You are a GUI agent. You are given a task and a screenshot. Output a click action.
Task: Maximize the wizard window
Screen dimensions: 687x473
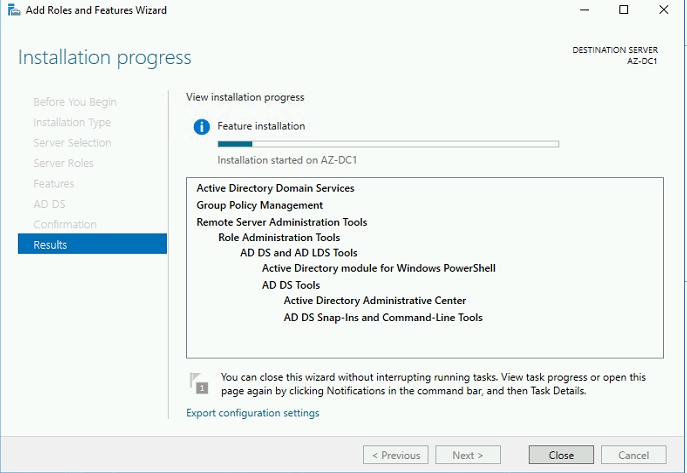623,10
